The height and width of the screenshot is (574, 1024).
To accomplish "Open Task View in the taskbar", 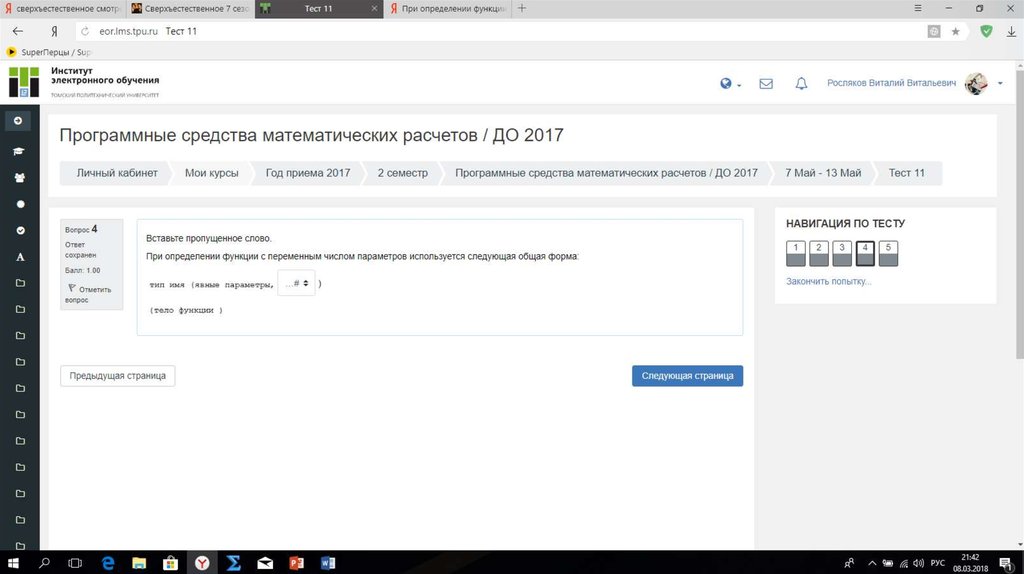I will pyautogui.click(x=75, y=563).
